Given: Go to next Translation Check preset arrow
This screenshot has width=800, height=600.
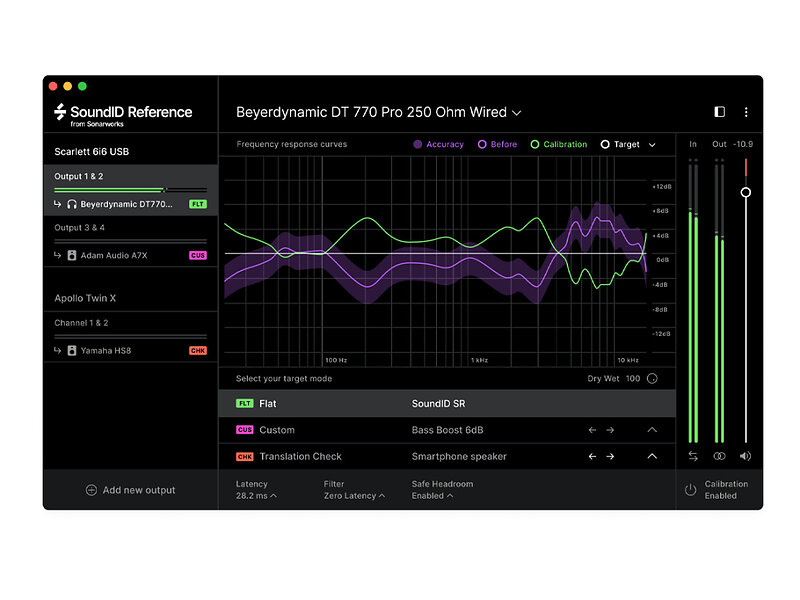Looking at the screenshot, I should click(x=610, y=456).
